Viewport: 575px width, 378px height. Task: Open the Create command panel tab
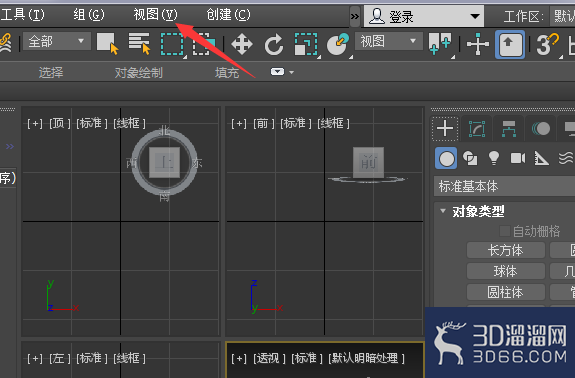coord(445,129)
